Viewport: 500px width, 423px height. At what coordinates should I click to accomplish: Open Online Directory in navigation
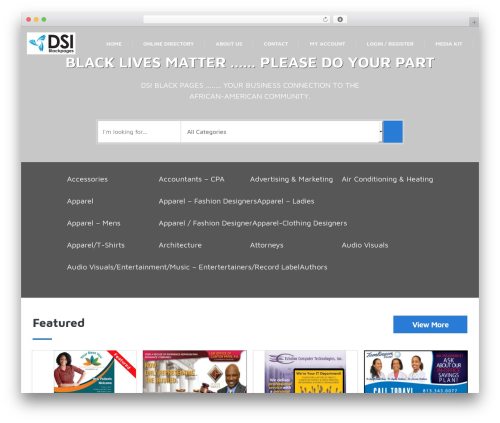coord(168,44)
